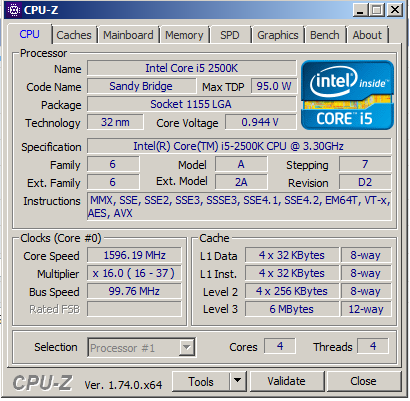View the About tab
Viewport: 410px width, 401px height.
pyautogui.click(x=367, y=35)
